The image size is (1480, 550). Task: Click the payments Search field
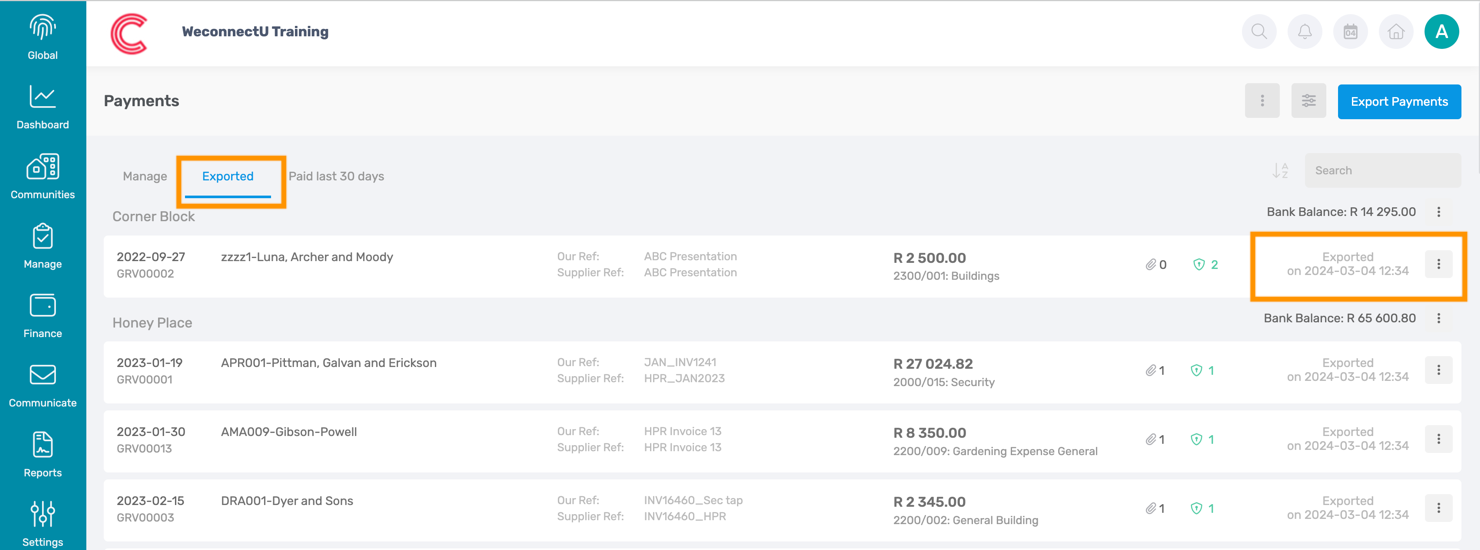pos(1382,171)
